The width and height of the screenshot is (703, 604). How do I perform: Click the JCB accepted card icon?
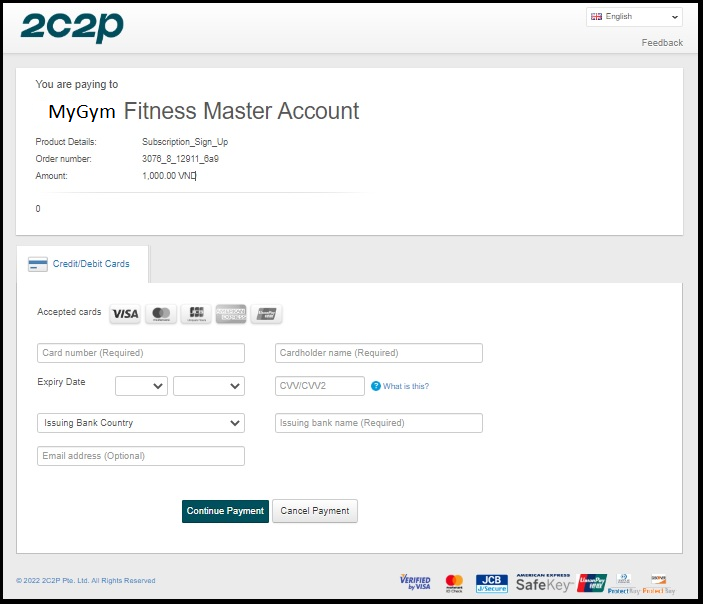point(196,314)
